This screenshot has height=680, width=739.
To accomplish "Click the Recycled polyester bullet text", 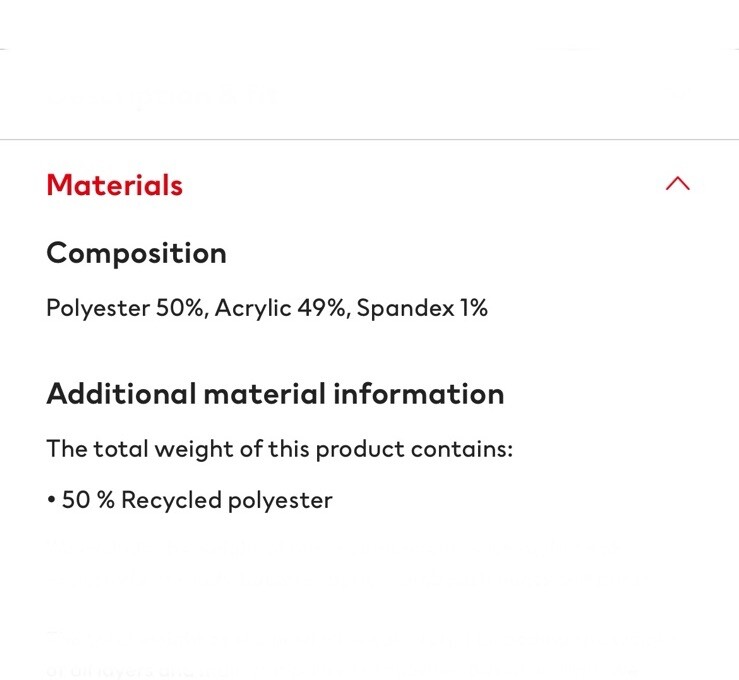I will click(x=226, y=500).
